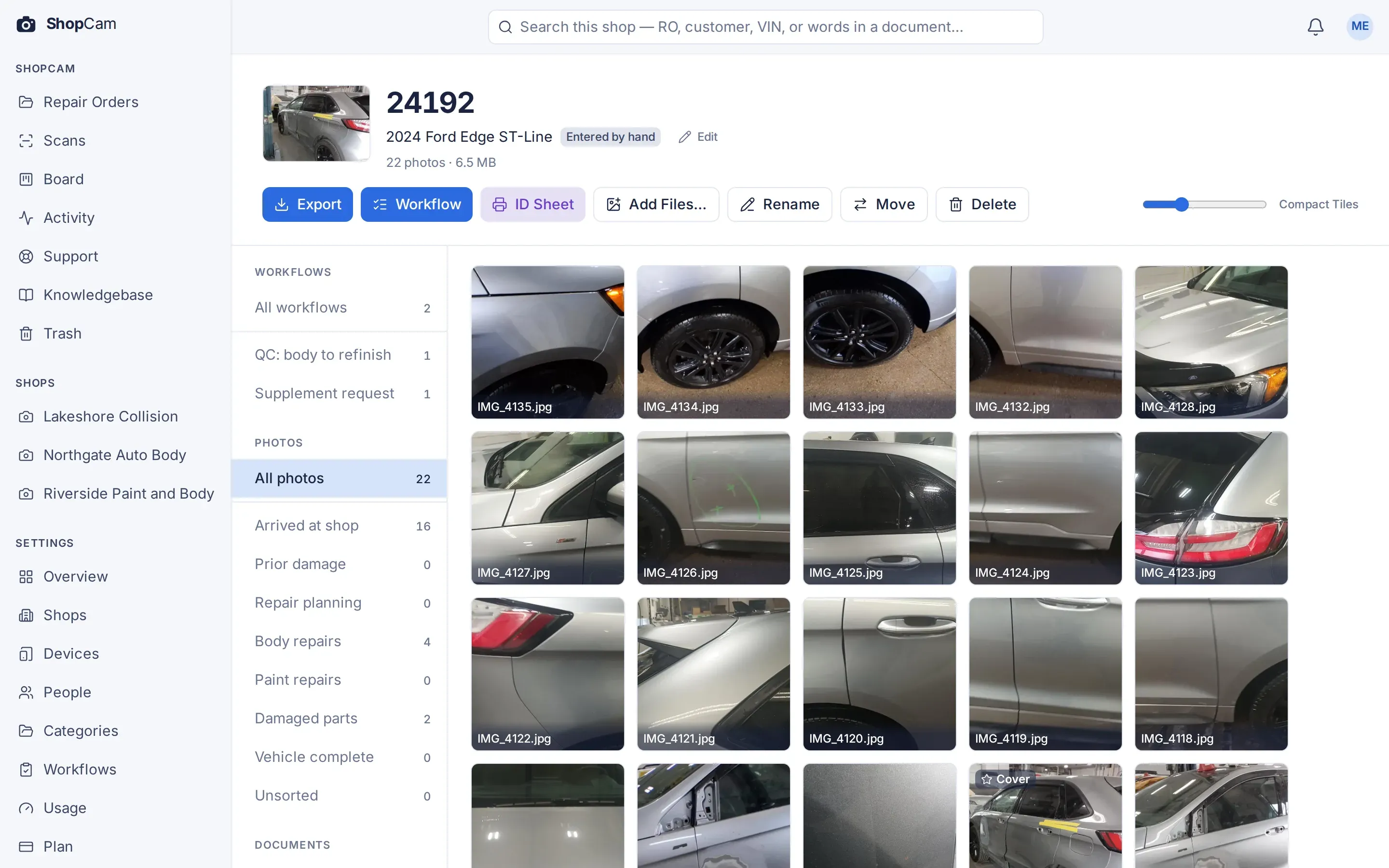Click the Repair Orders folder icon

(x=26, y=102)
